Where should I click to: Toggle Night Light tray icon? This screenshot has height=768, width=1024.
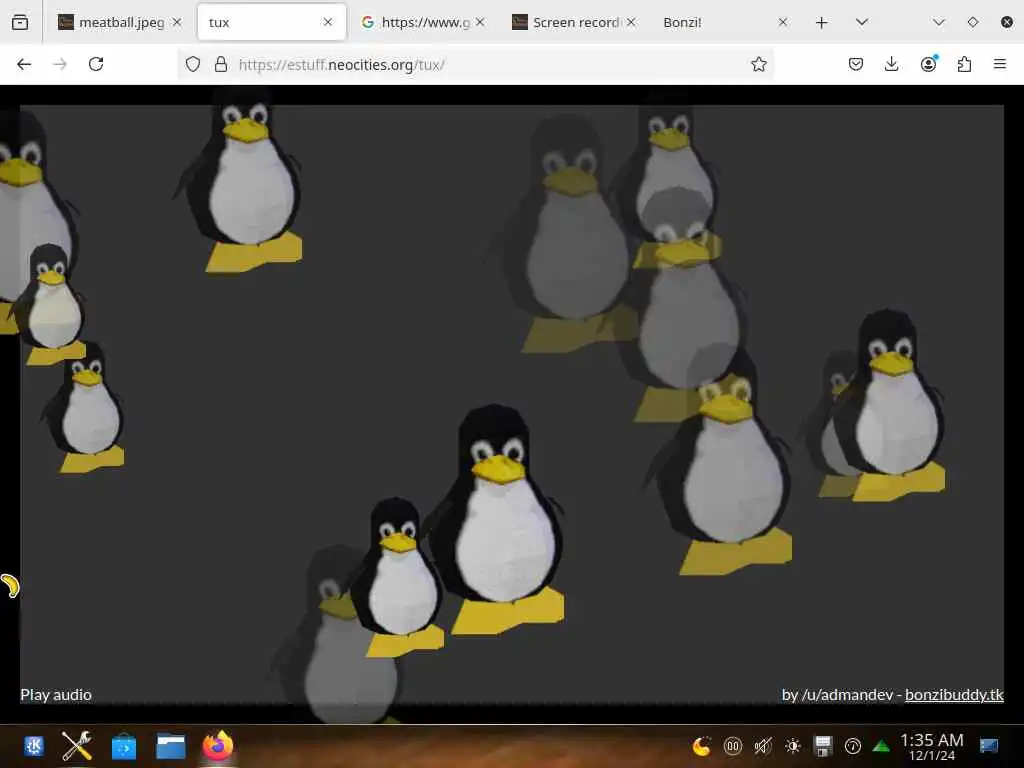701,746
